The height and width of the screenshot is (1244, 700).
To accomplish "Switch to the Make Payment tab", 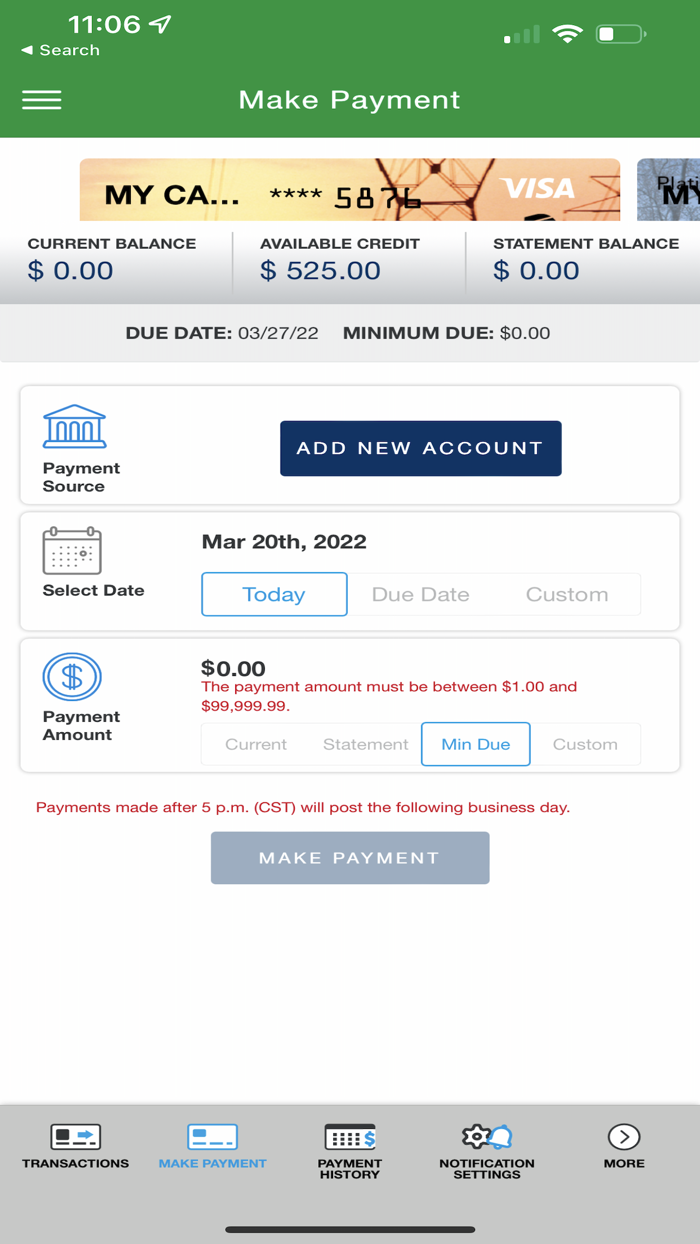I will pos(211,1137).
